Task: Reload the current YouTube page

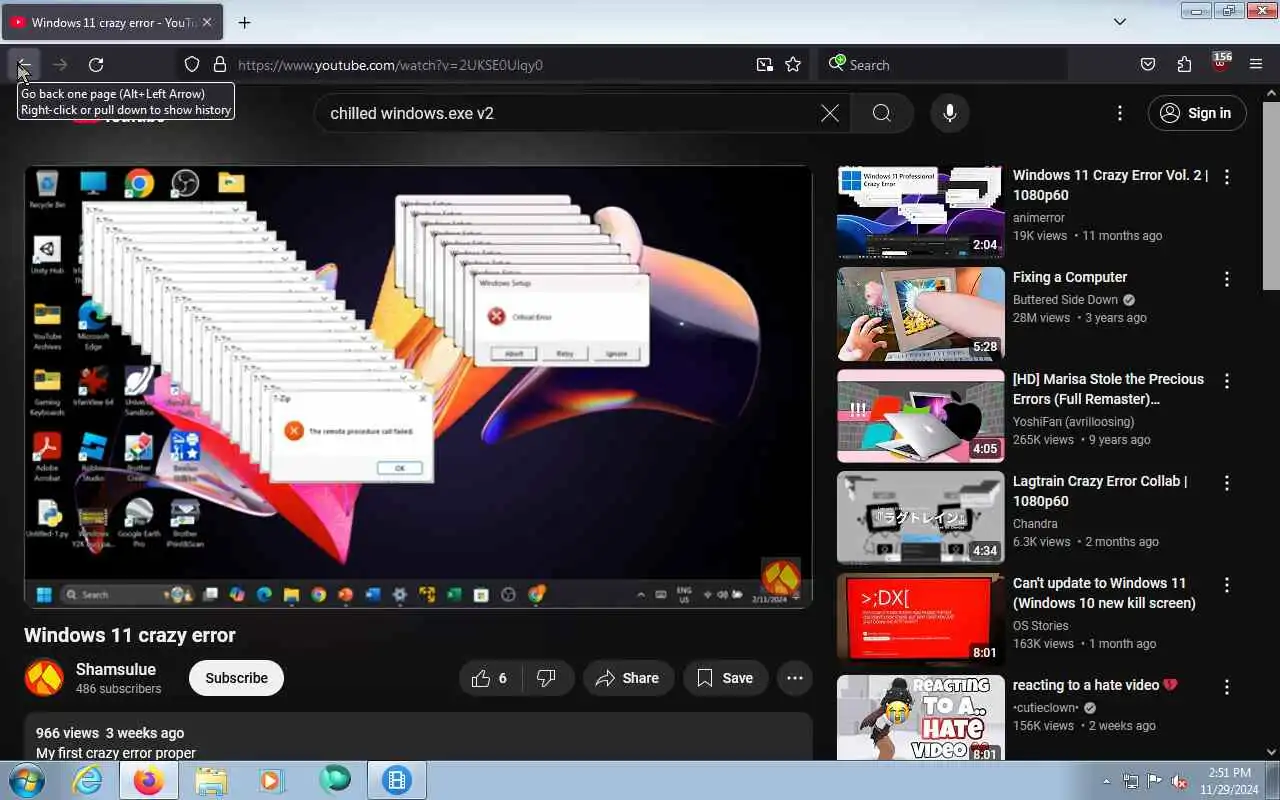Action: coord(96,65)
